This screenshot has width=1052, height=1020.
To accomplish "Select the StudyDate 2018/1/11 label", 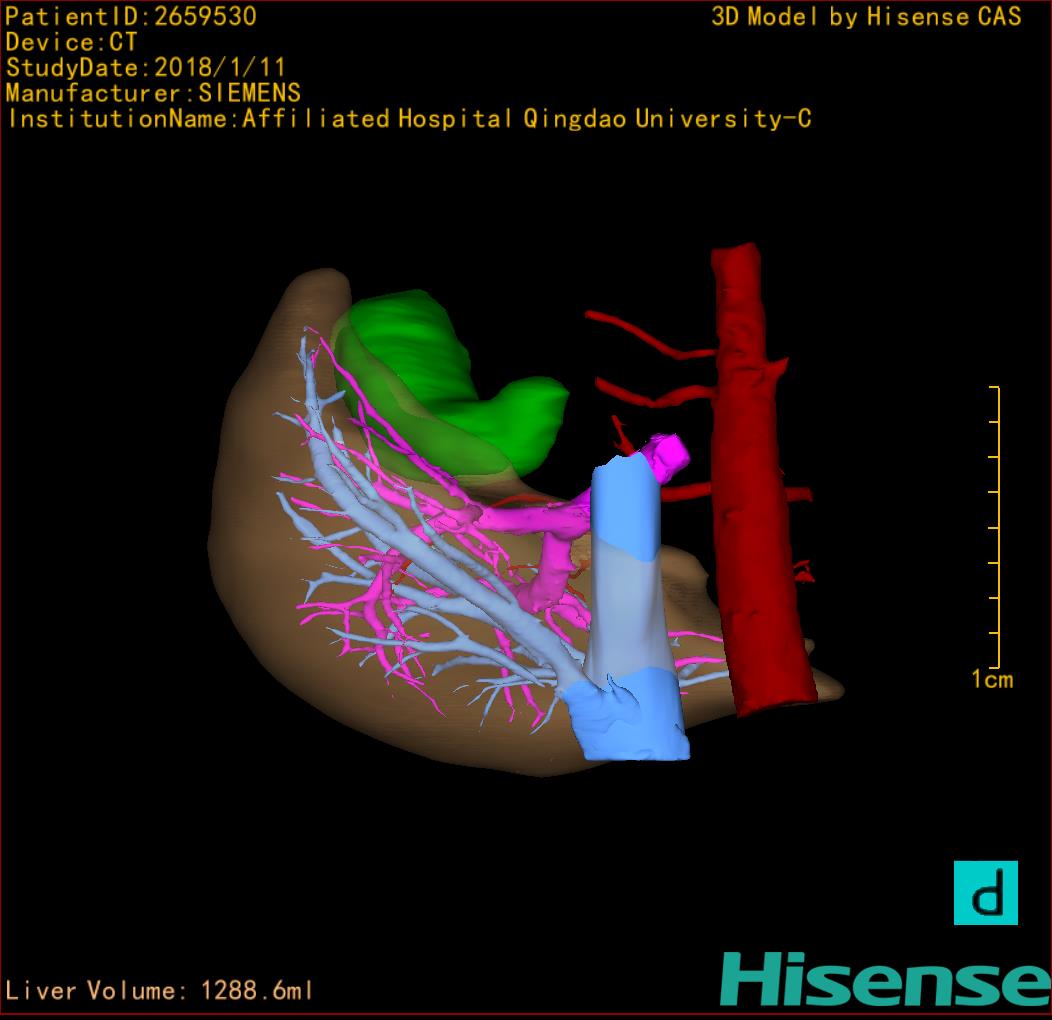I will click(x=146, y=68).
